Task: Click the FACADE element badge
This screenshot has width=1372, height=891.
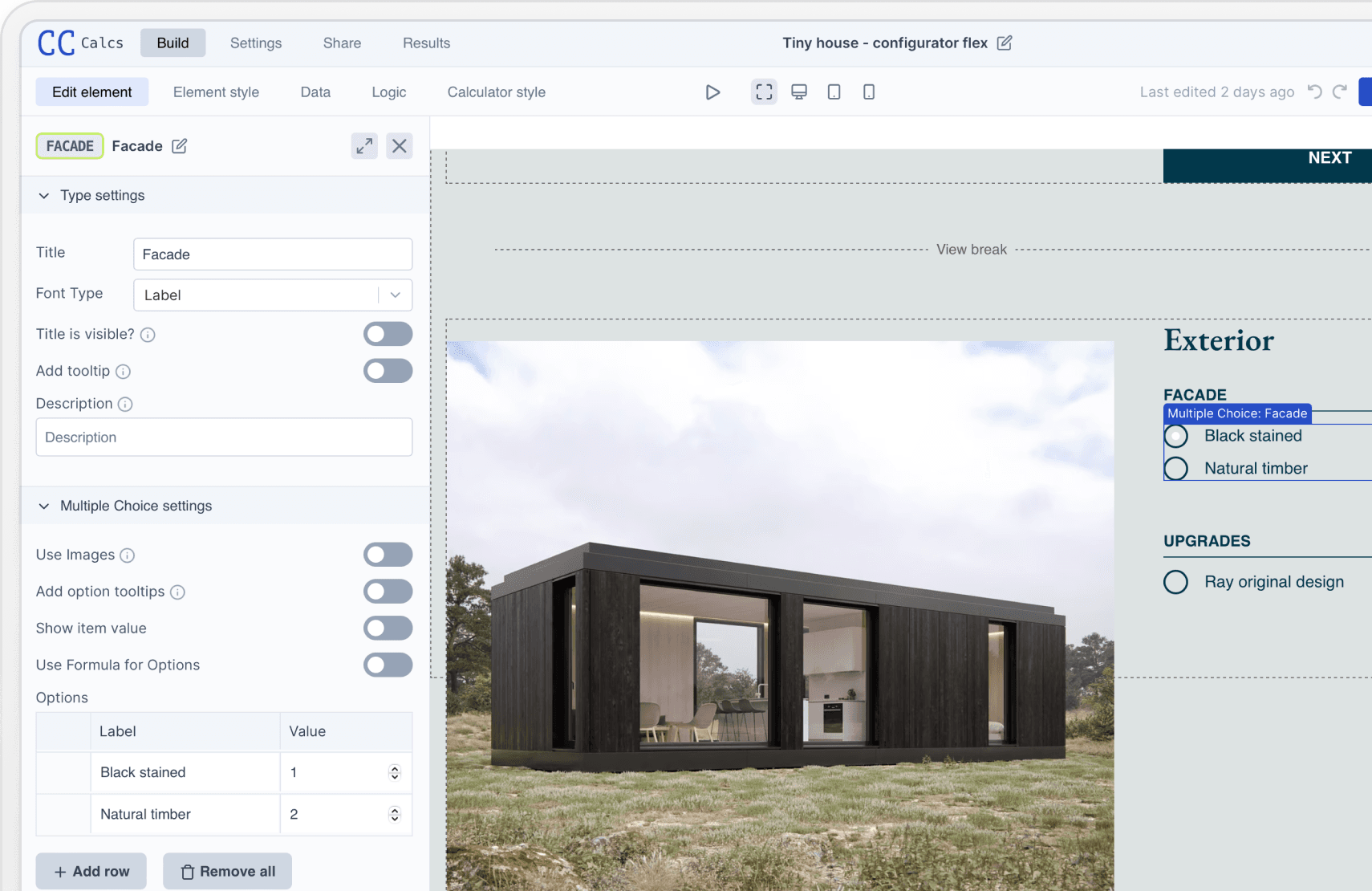Action: click(70, 146)
